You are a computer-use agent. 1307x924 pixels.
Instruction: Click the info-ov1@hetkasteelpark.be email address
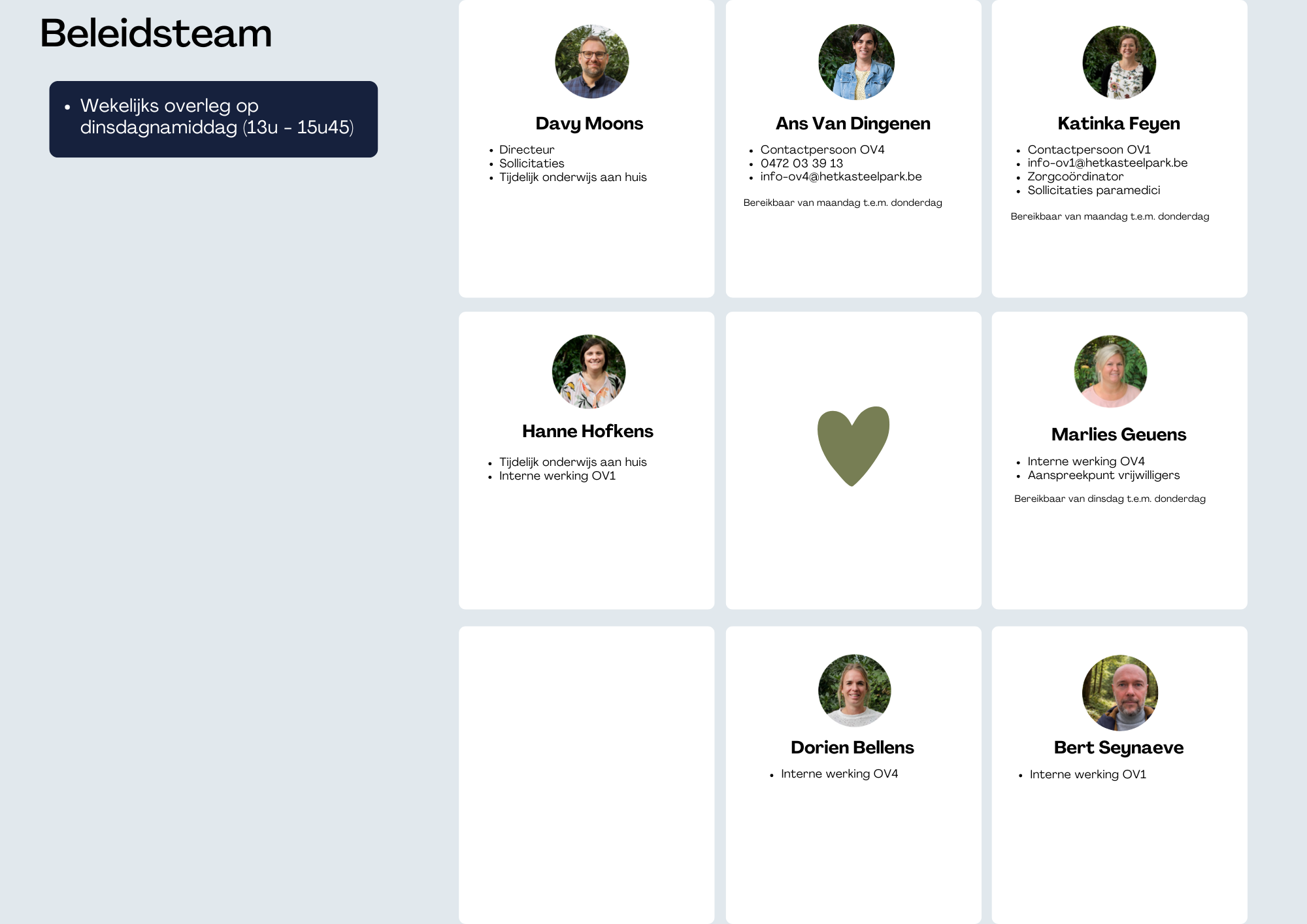coord(1107,163)
